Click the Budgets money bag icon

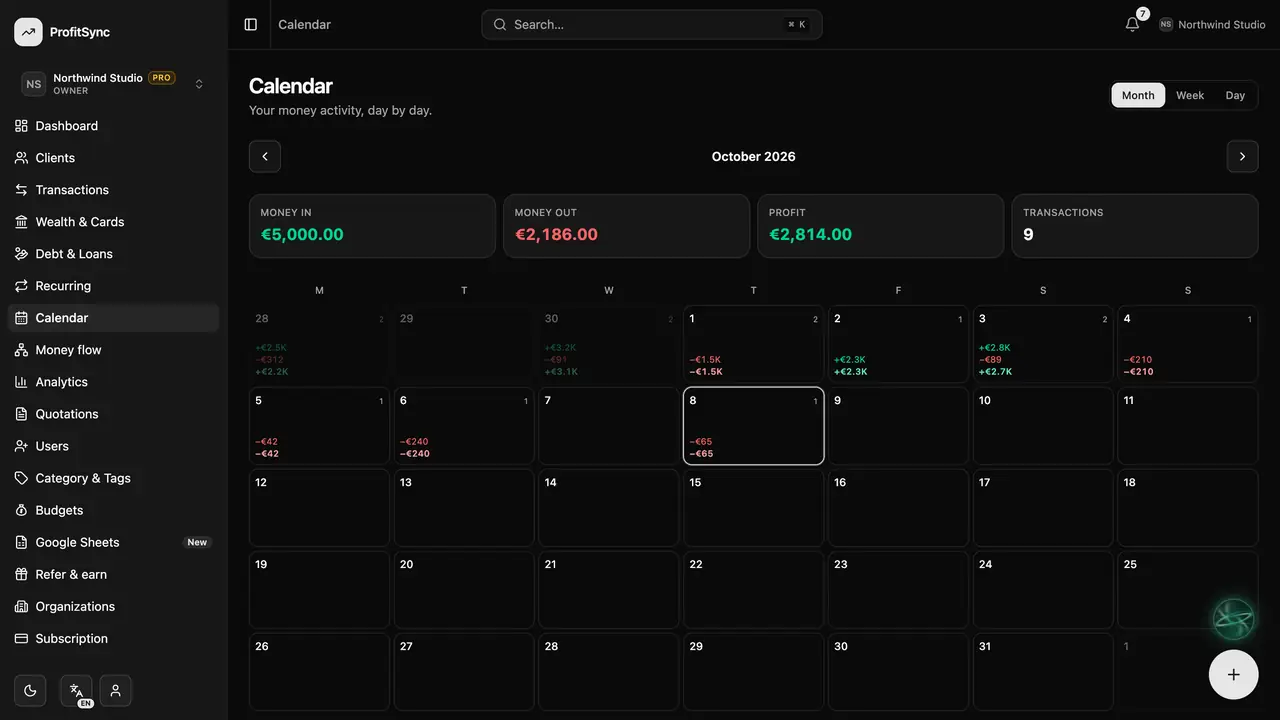coord(21,510)
